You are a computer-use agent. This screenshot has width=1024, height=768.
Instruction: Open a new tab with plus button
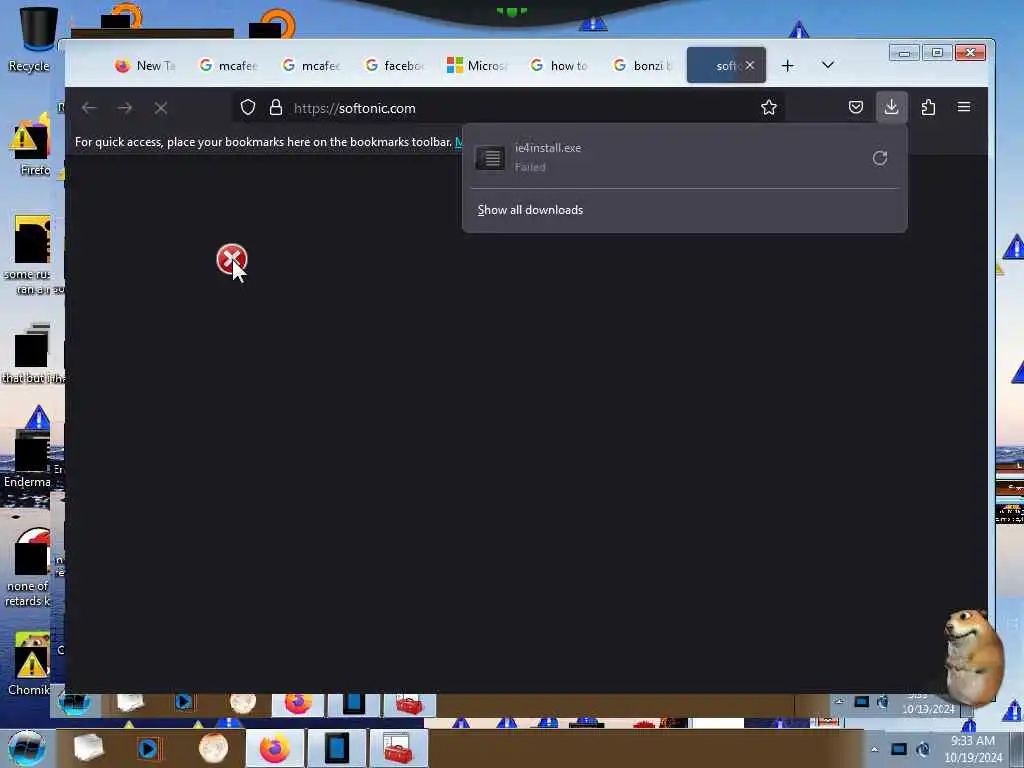(x=788, y=65)
